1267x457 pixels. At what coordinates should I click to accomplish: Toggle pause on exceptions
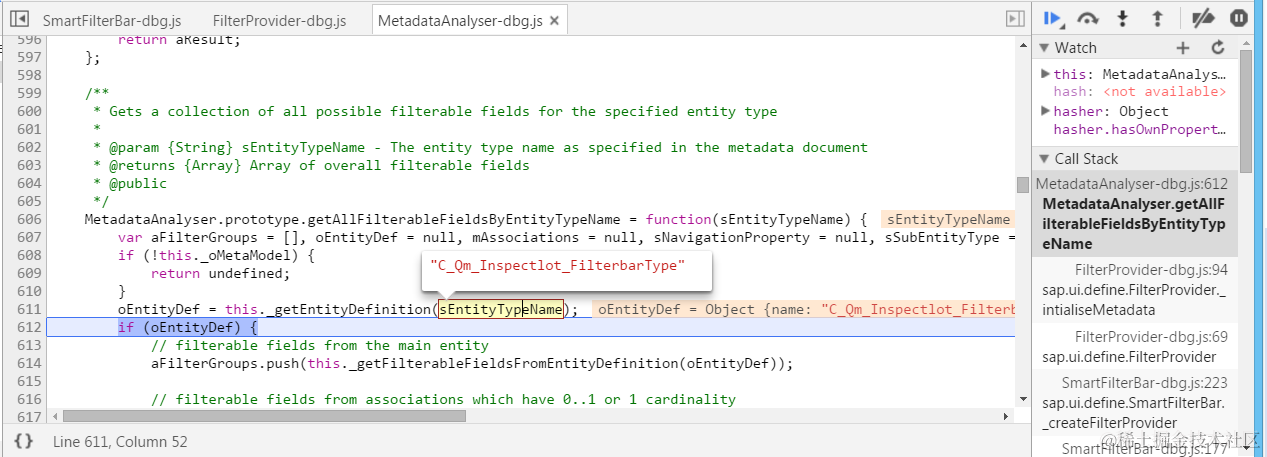pos(1238,18)
